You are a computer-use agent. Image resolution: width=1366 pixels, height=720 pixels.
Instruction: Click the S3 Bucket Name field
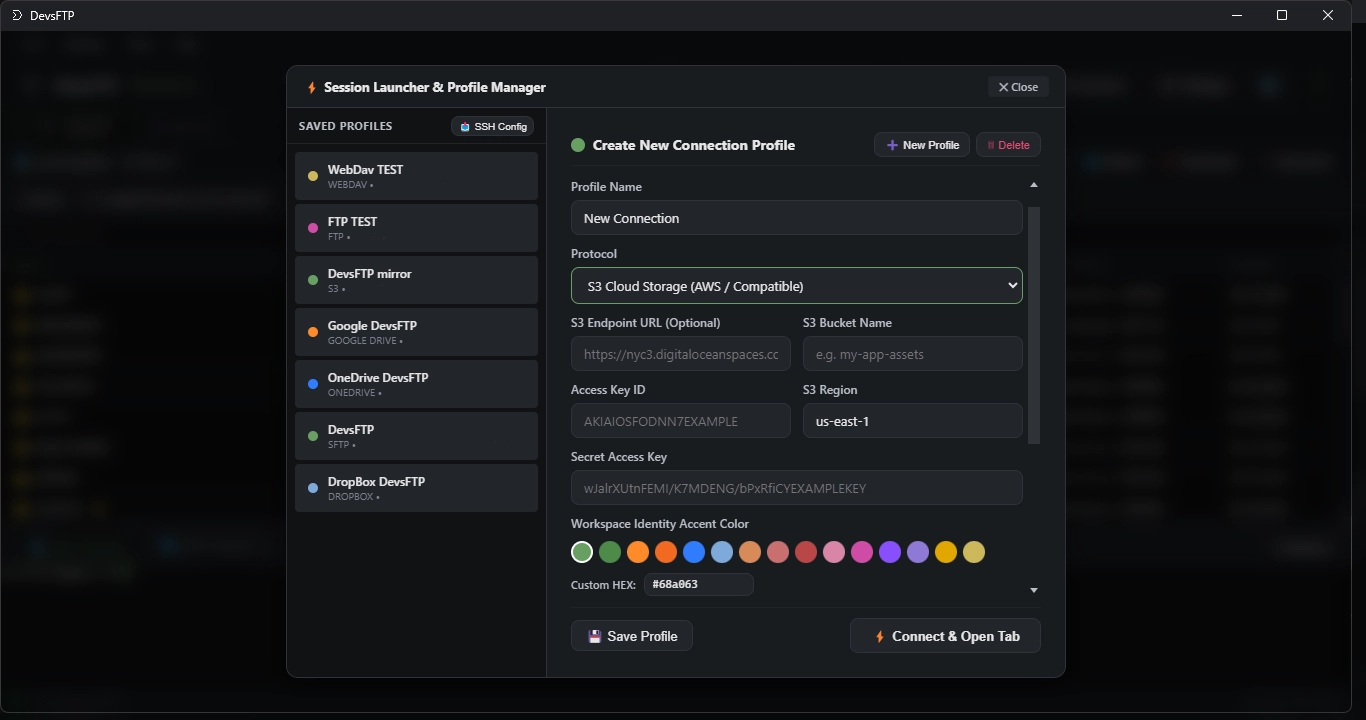pos(913,354)
